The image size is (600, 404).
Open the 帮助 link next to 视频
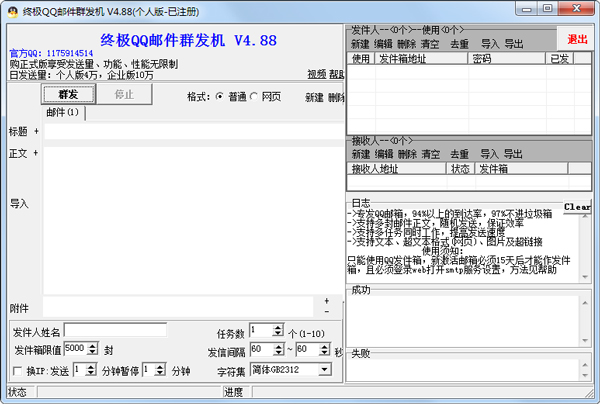(337, 74)
